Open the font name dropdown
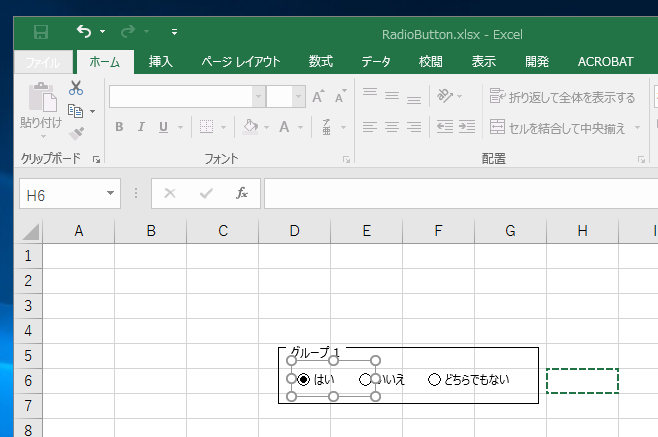 click(x=258, y=97)
